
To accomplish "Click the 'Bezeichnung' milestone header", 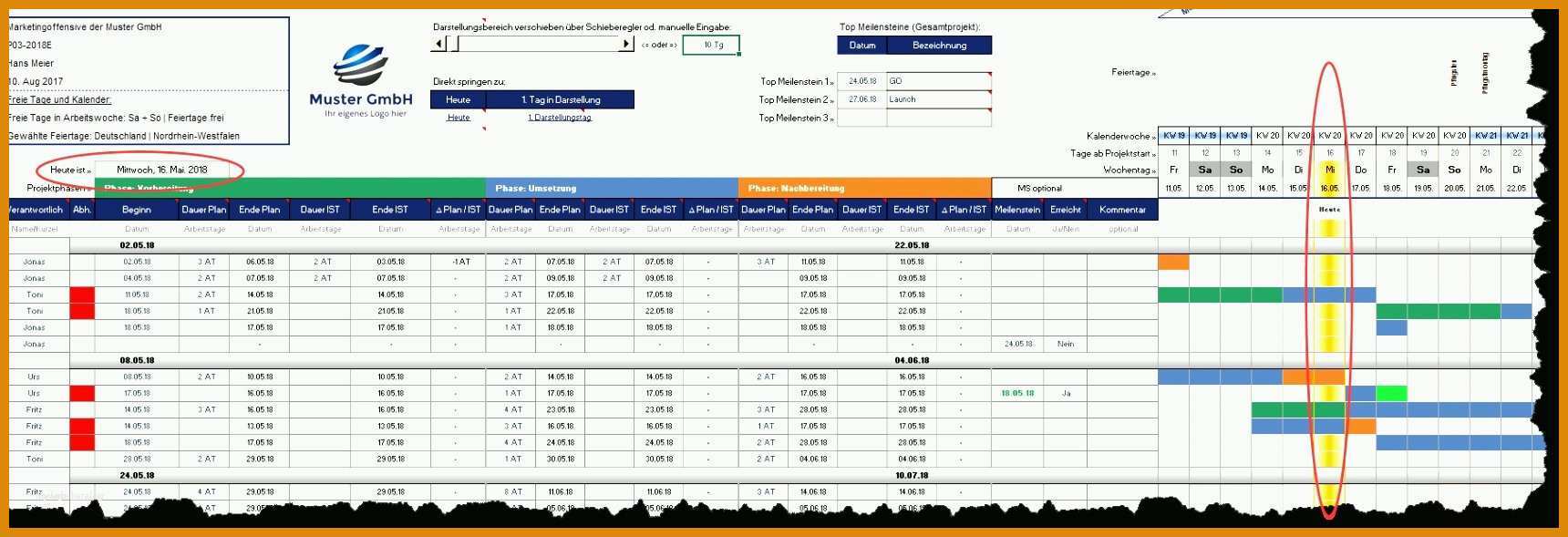I will click(x=940, y=45).
